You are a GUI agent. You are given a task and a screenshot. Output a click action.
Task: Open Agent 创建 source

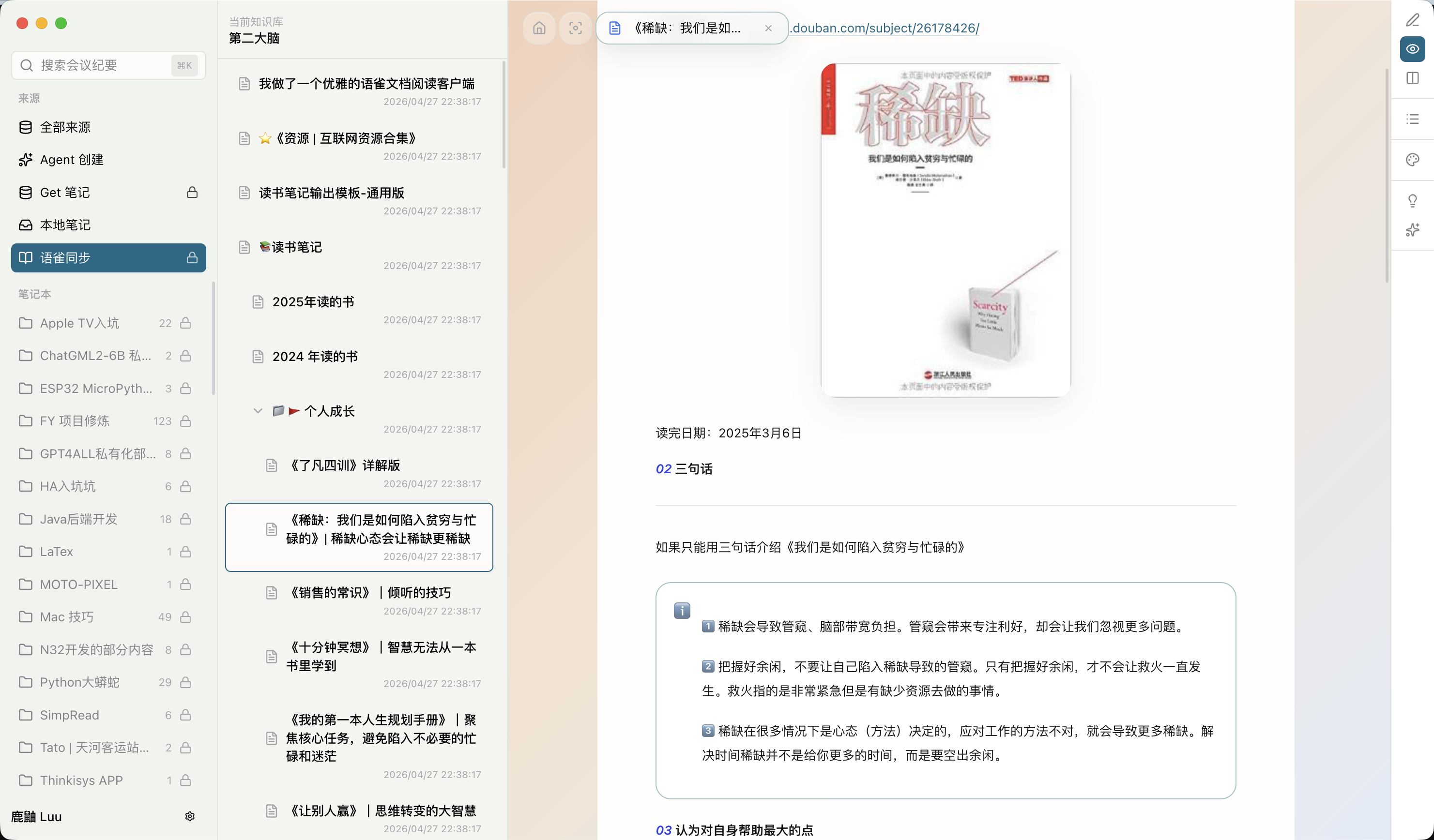coord(109,160)
